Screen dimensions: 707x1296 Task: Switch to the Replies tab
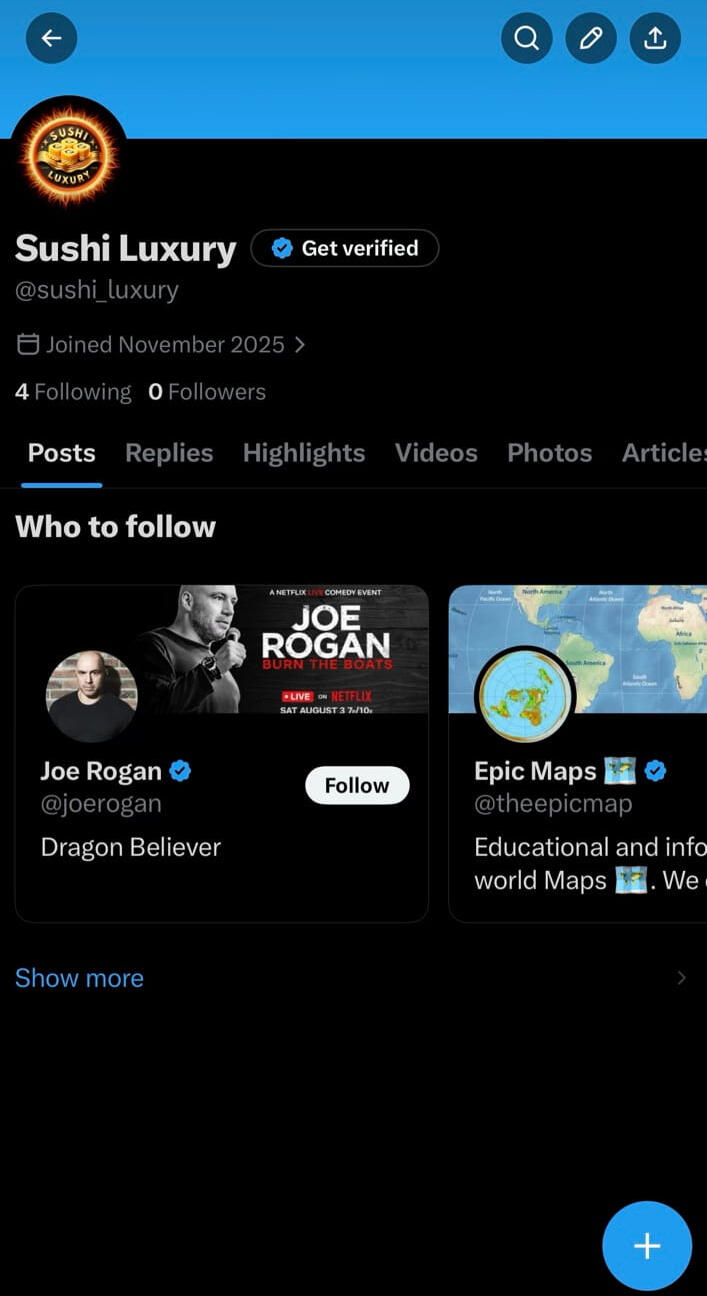(169, 453)
